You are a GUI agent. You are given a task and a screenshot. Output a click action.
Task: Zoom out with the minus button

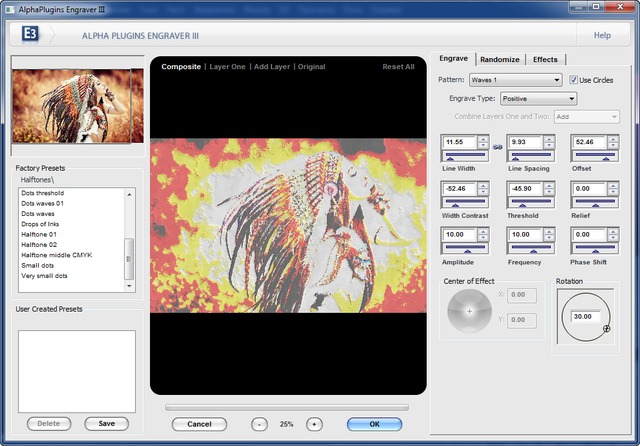pos(259,424)
